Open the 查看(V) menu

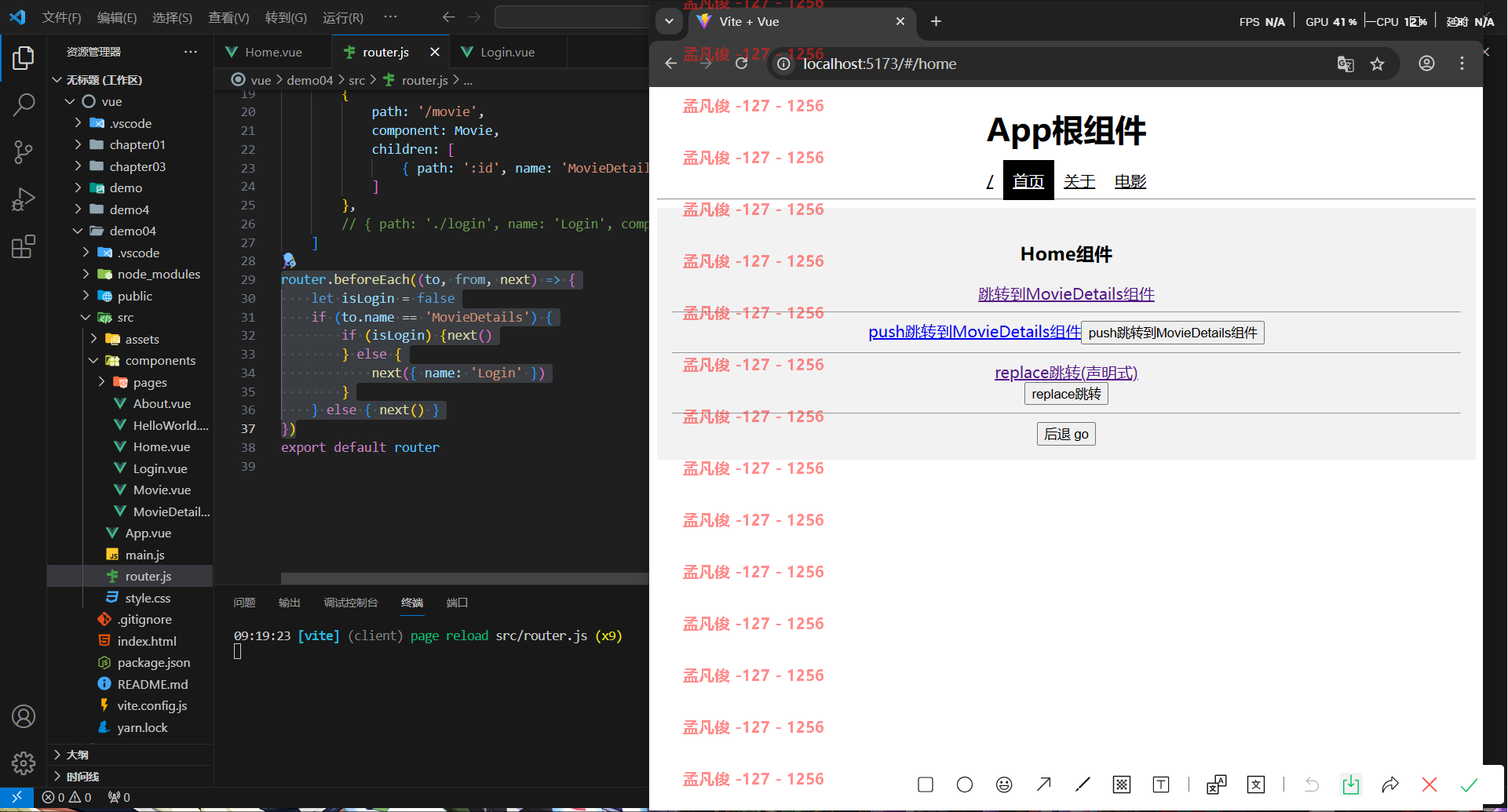coord(228,17)
